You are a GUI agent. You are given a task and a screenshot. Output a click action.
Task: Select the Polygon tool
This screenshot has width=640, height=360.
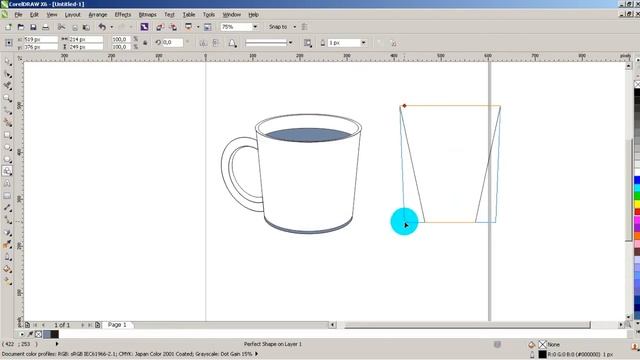(x=7, y=159)
